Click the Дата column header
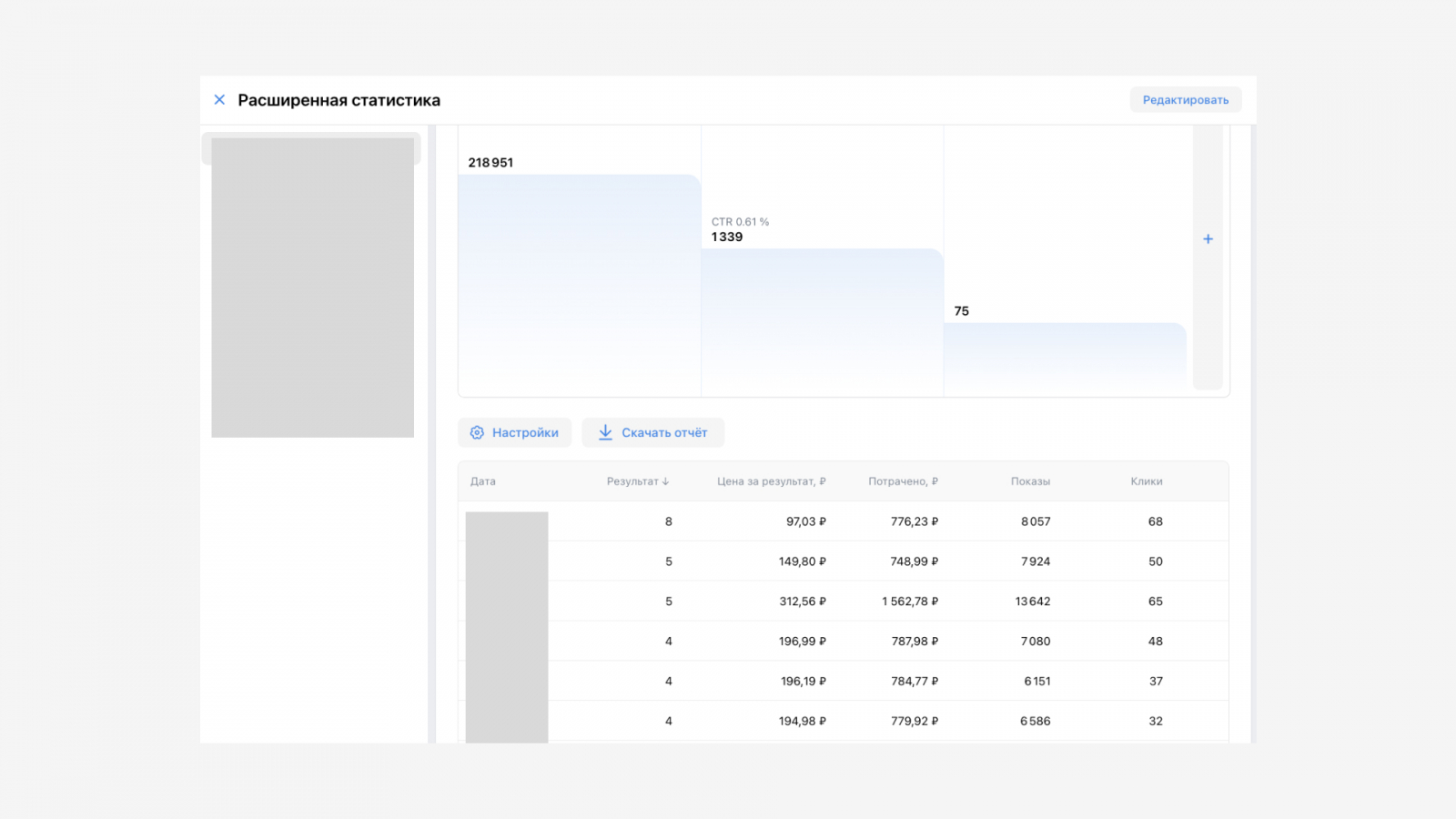1456x819 pixels. [483, 481]
